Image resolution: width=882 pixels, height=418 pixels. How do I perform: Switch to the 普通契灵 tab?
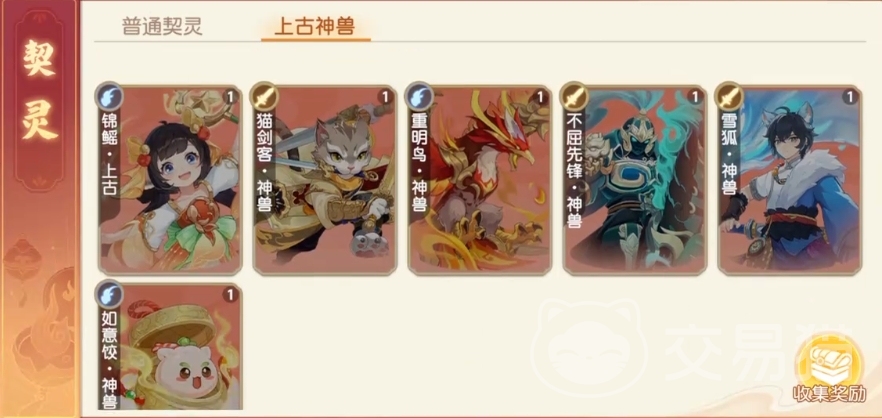click(x=162, y=26)
